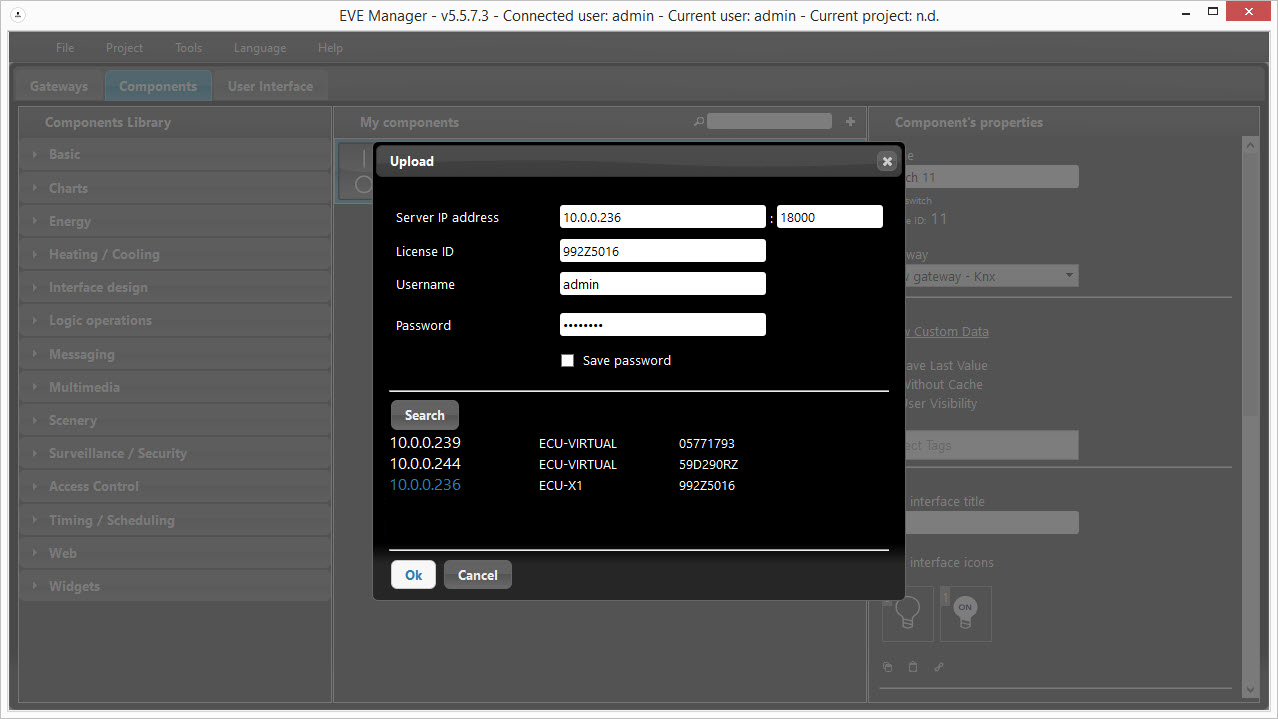Select the light bulb off-state interface icon
The height and width of the screenshot is (719, 1278).
point(907,613)
